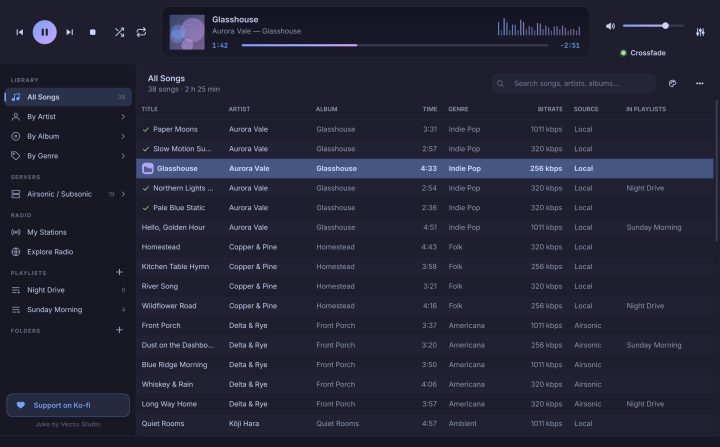Toggle the Crossfade option
This screenshot has height=447, width=720.
[643, 53]
